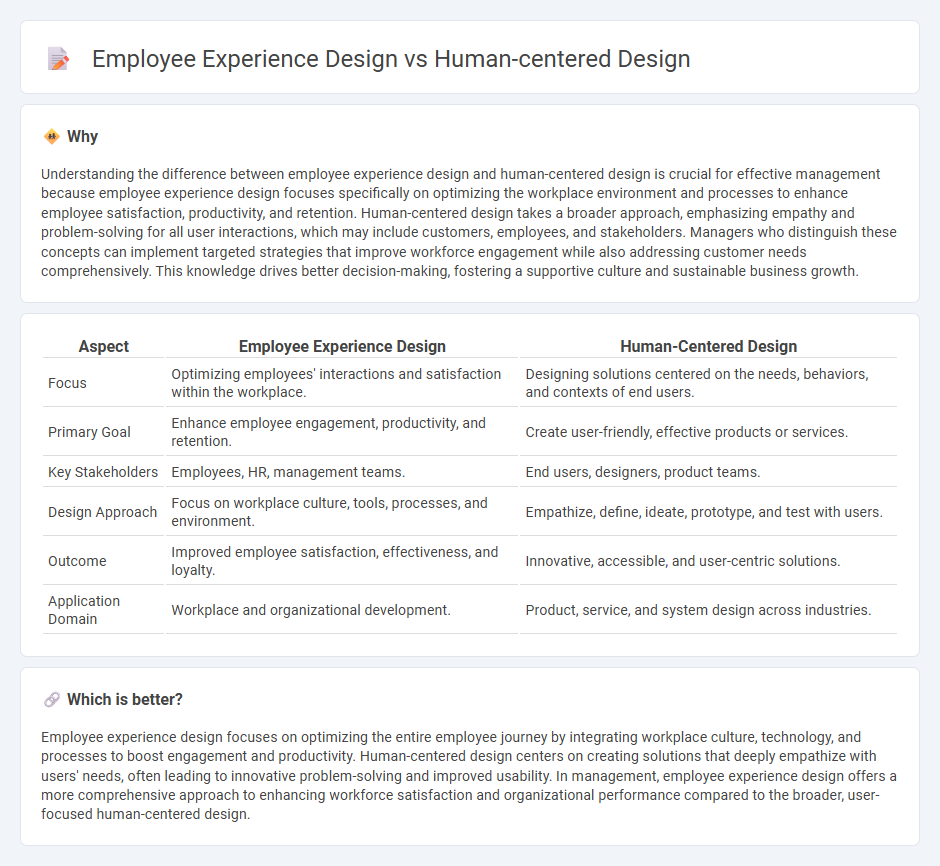Select the Outcome row label

tap(74, 561)
